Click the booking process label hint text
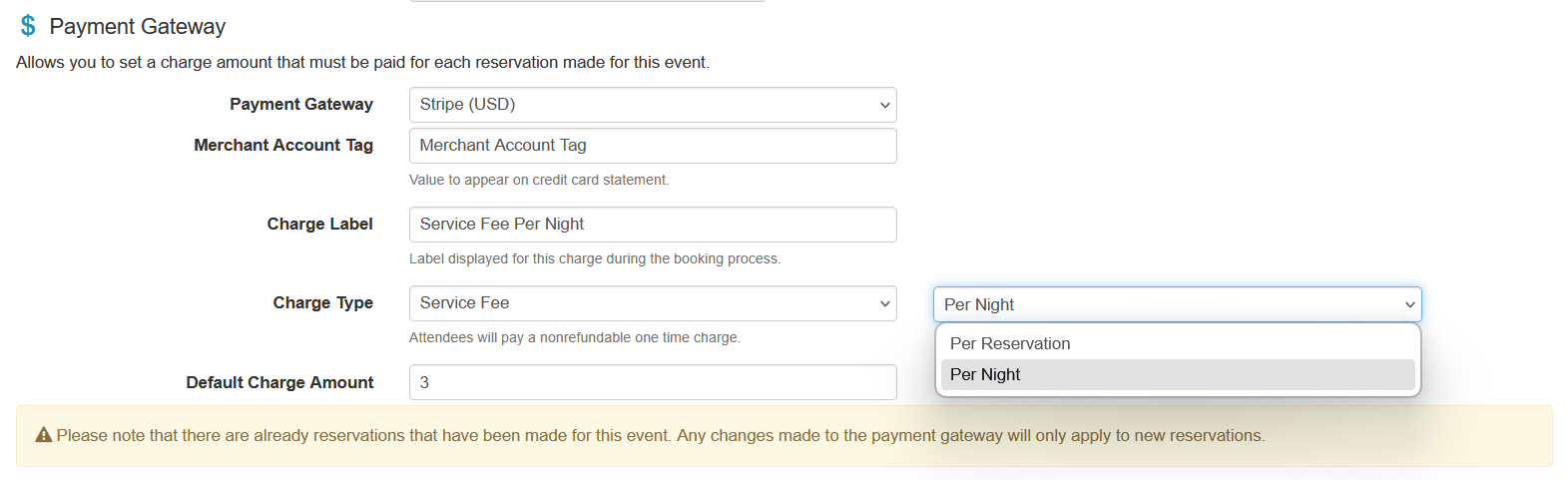 pos(595,259)
